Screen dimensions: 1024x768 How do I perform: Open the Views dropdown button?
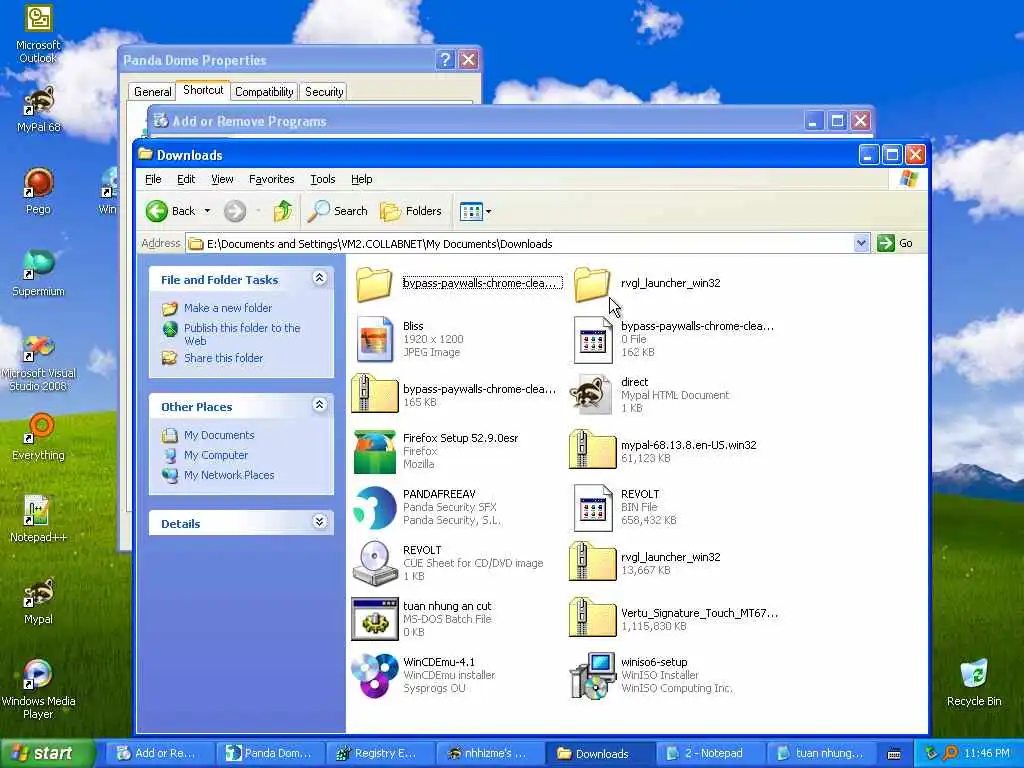click(x=475, y=211)
